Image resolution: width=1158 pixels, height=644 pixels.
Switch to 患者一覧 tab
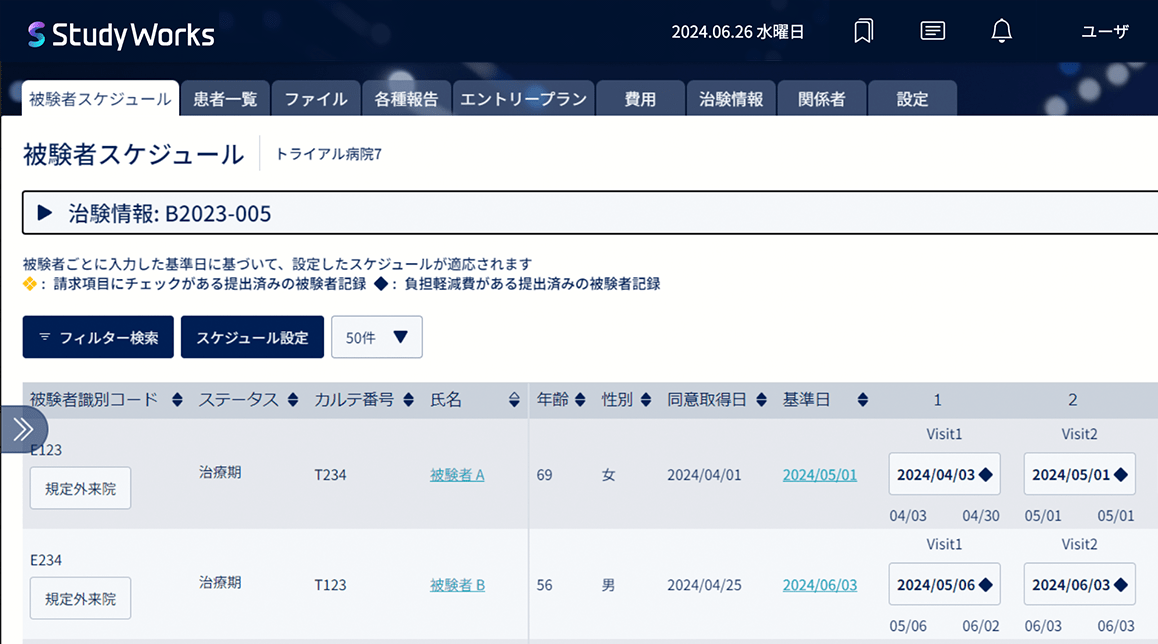(225, 99)
